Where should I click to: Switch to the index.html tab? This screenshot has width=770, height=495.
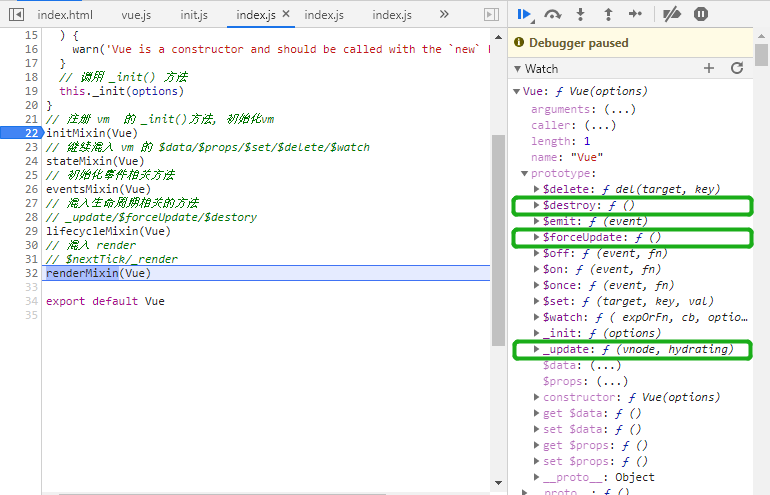tap(65, 15)
